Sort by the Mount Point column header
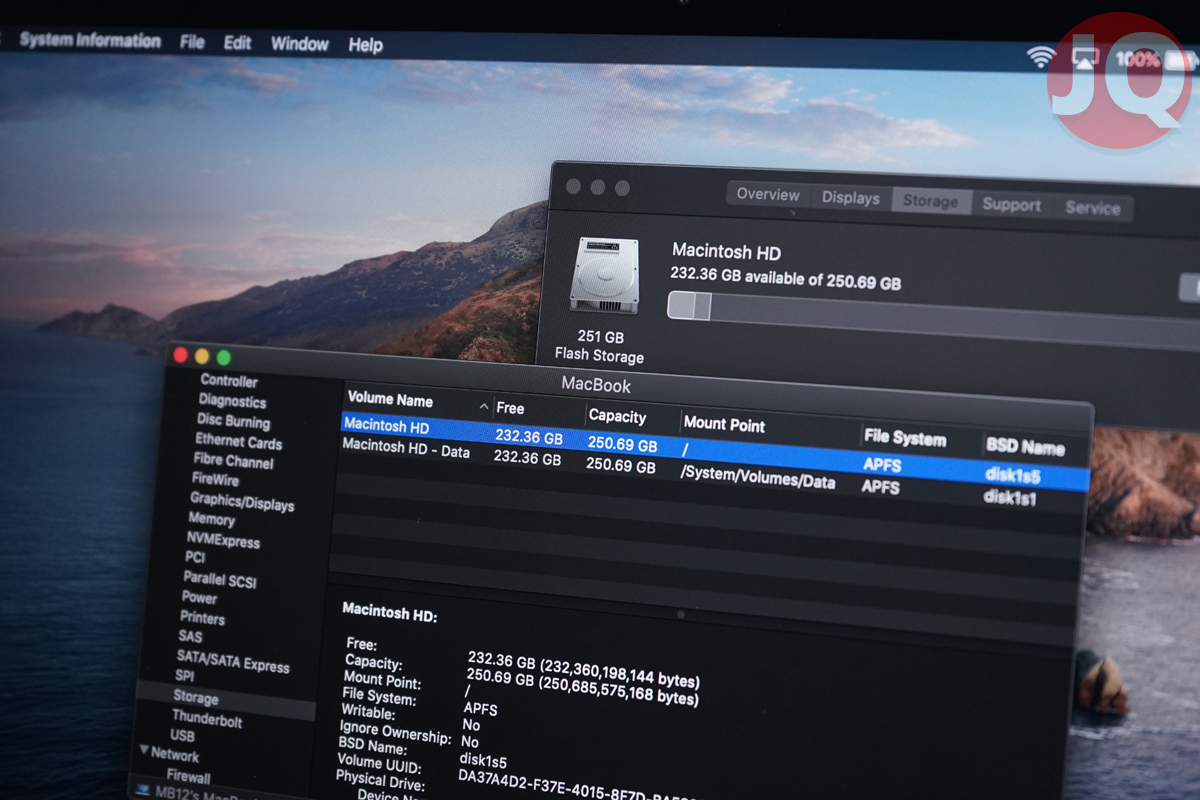1200x800 pixels. (724, 424)
